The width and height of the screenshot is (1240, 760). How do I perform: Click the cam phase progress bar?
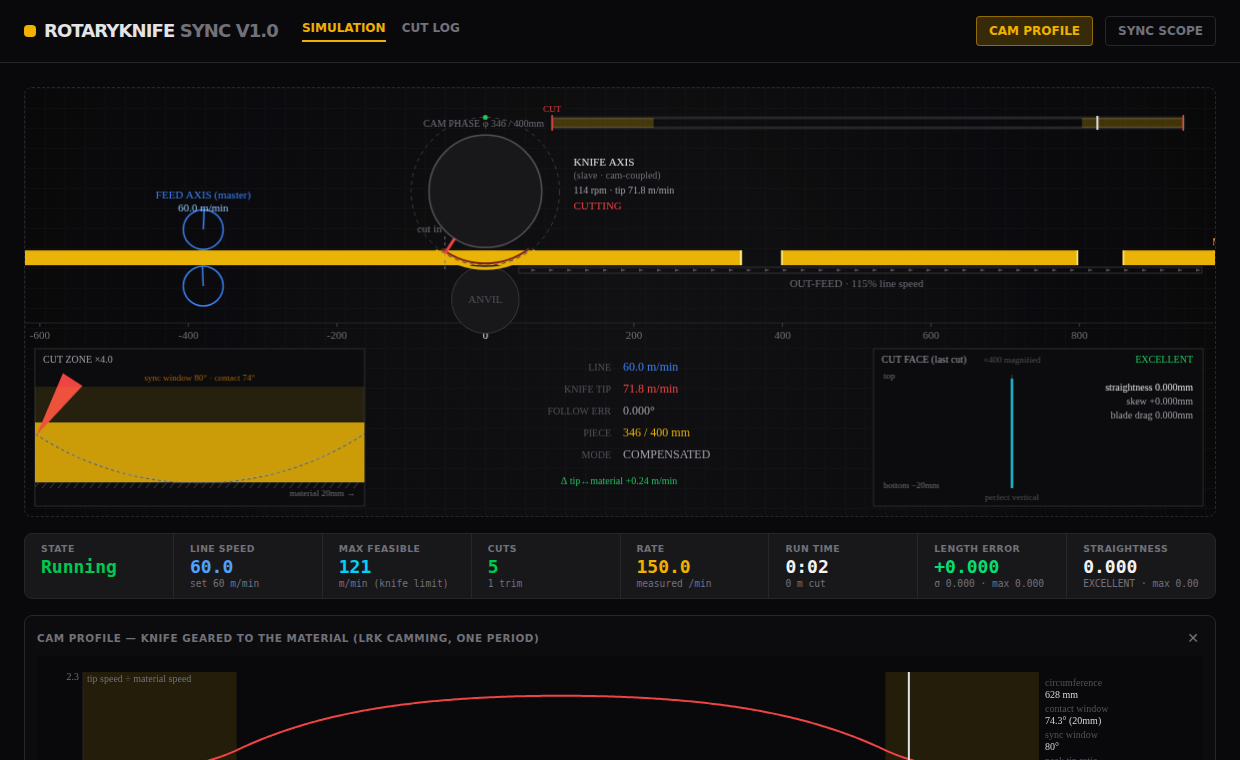(867, 123)
